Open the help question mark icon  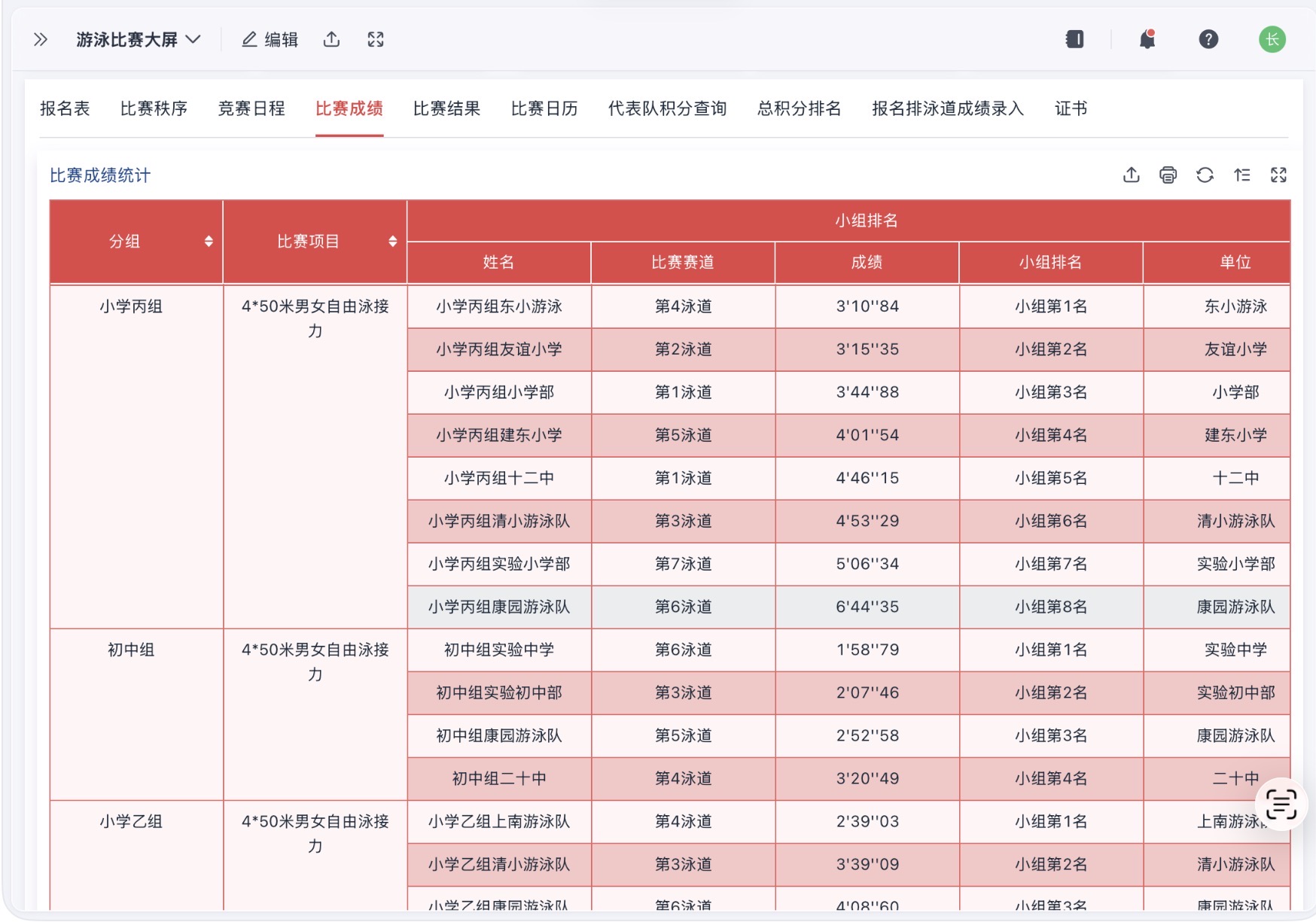pyautogui.click(x=1208, y=39)
